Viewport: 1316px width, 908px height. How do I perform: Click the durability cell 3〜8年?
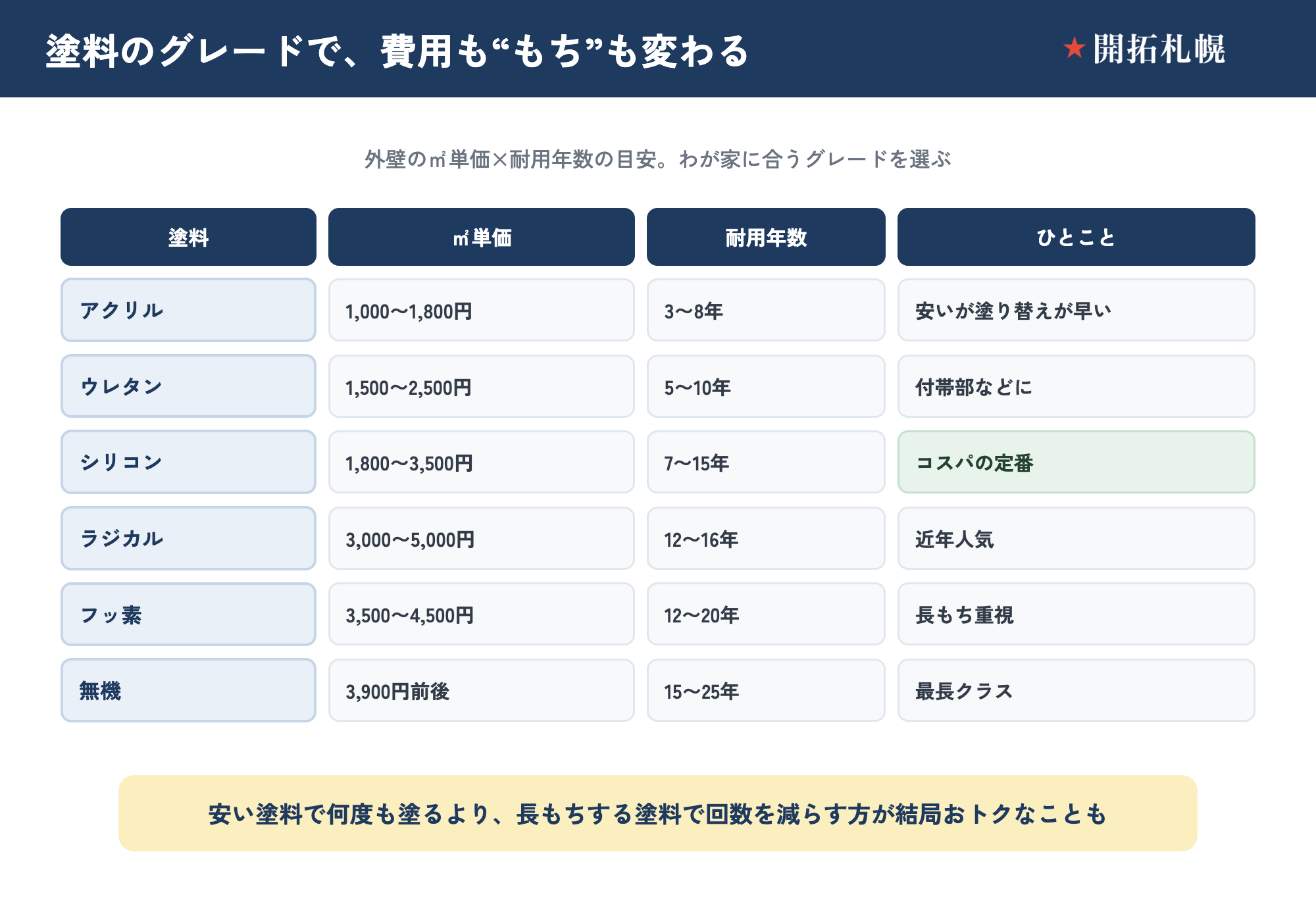[x=766, y=310]
